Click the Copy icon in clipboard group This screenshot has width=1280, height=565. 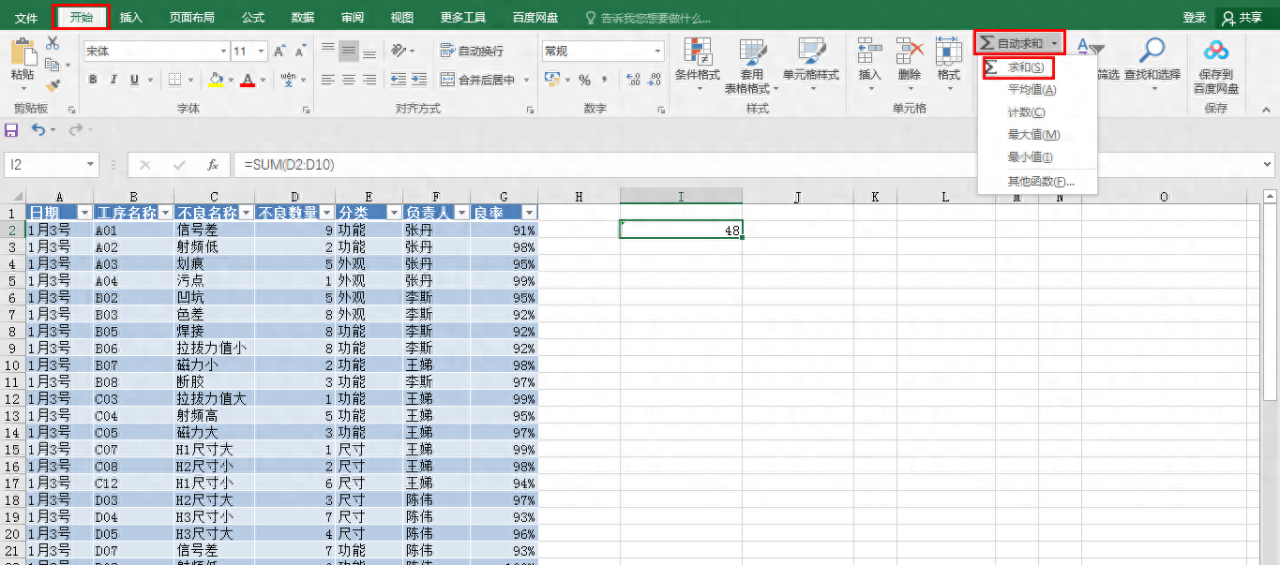(x=52, y=64)
